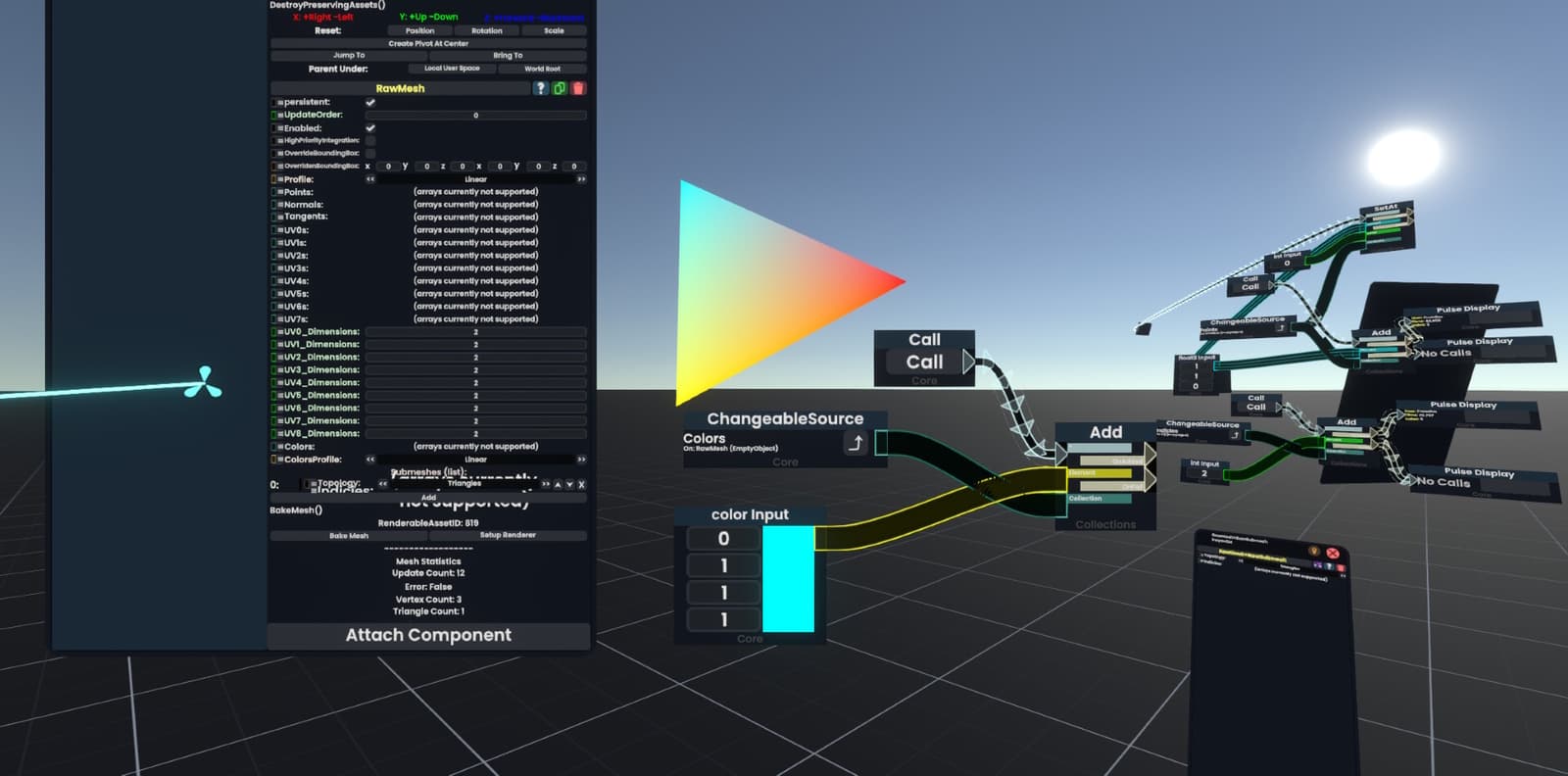Click Add node impulse input arrow
The height and width of the screenshot is (776, 1568).
(1062, 454)
